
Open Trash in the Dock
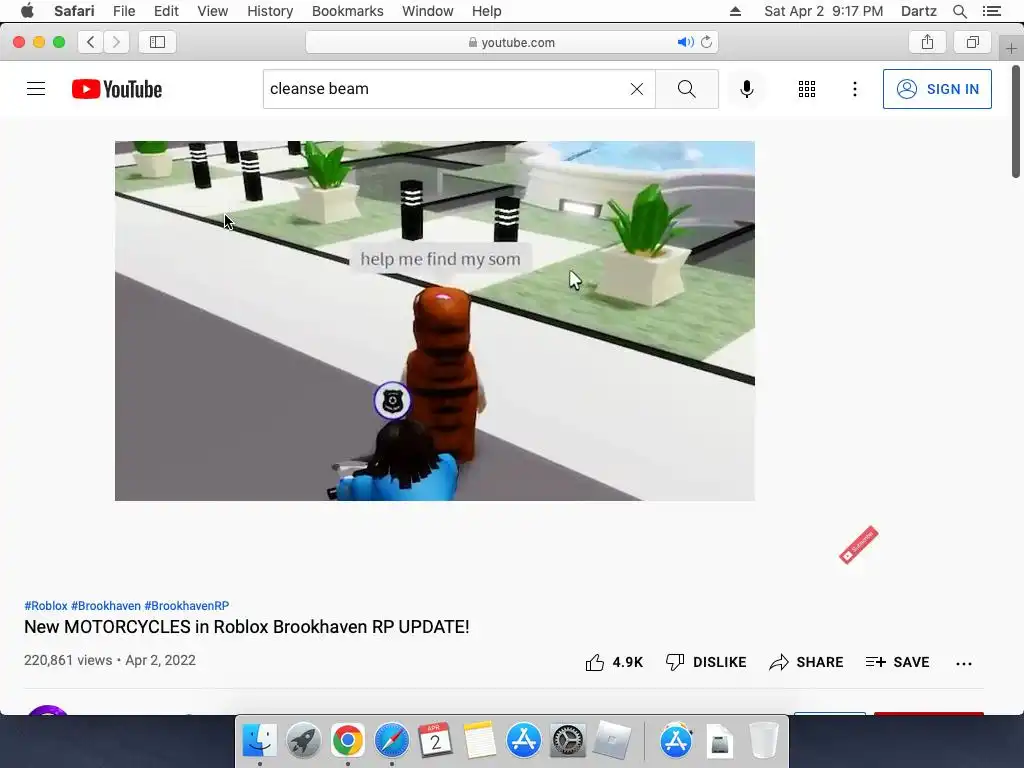(x=763, y=741)
